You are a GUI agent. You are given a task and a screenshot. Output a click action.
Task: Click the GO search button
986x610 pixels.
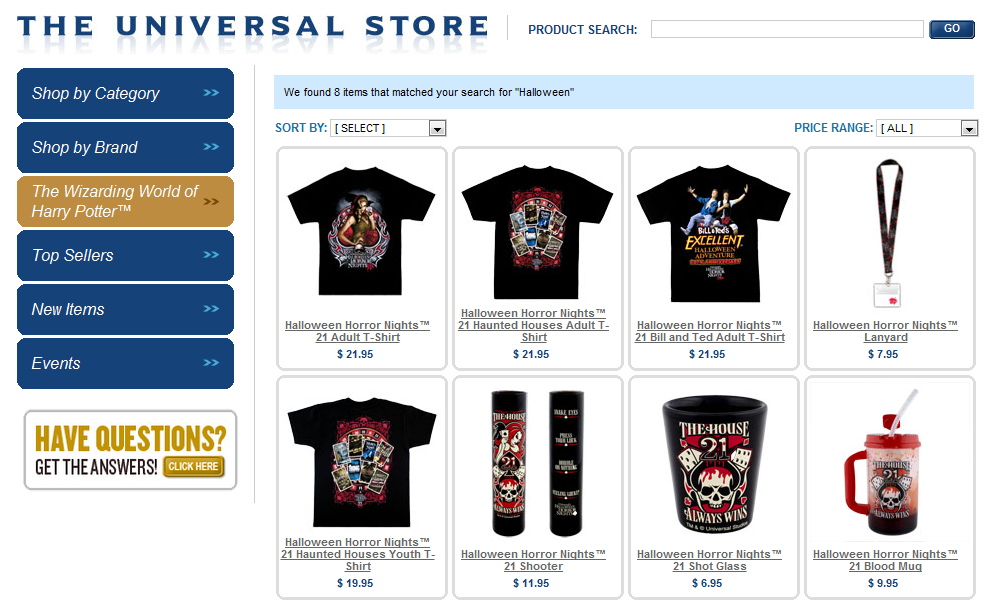[x=951, y=29]
